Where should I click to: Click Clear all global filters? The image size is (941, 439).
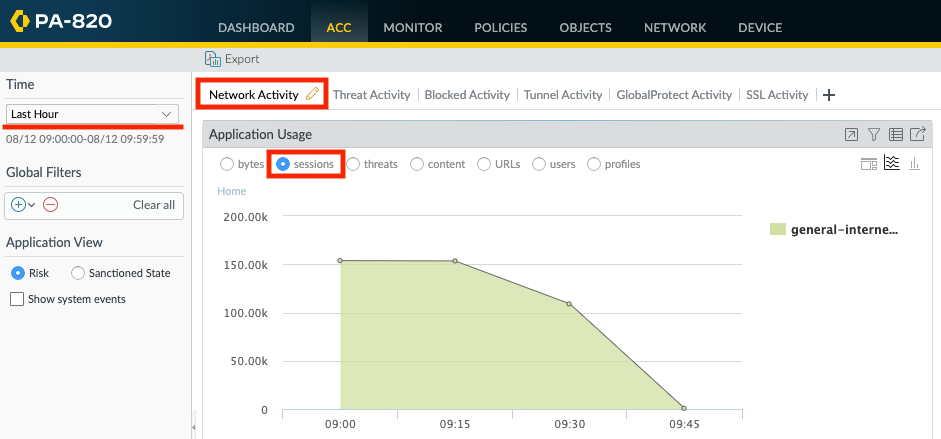tap(154, 205)
